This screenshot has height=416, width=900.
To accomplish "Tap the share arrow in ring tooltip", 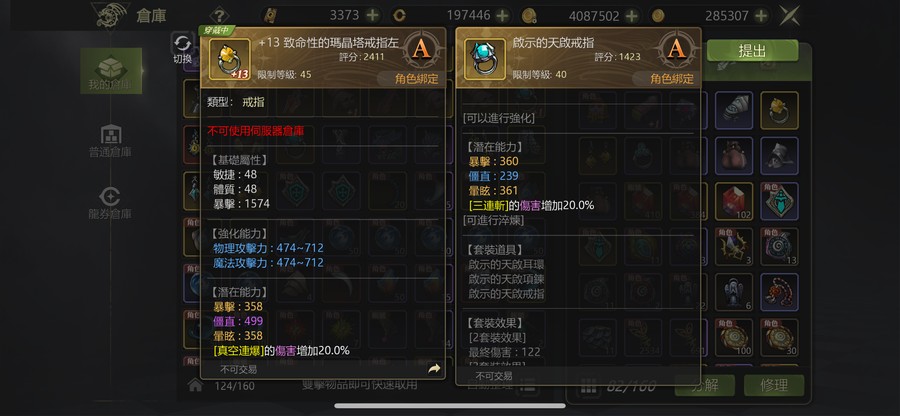I will [x=434, y=369].
